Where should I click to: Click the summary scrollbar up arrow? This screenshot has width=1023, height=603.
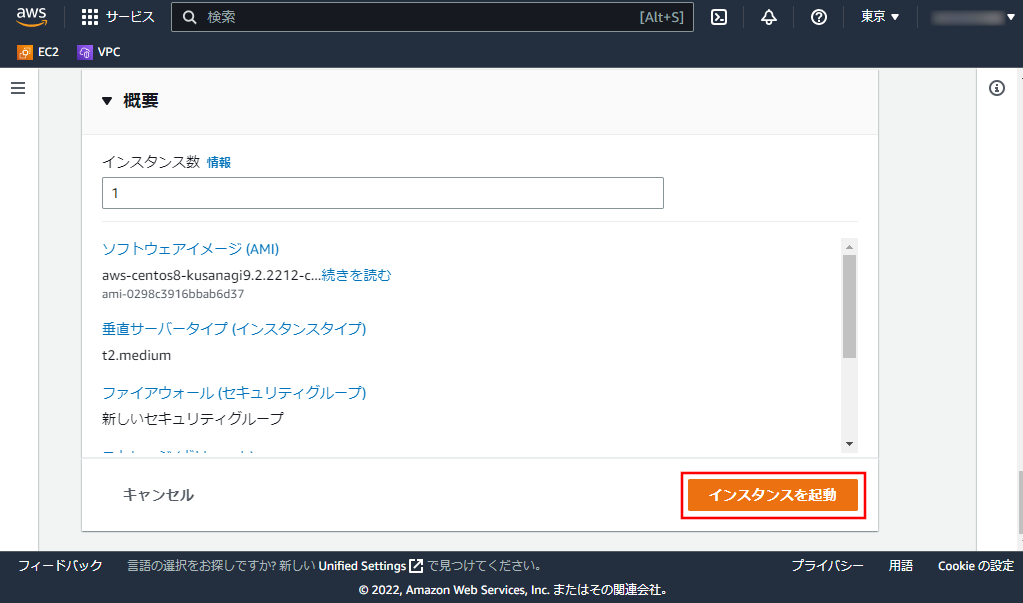coord(849,247)
